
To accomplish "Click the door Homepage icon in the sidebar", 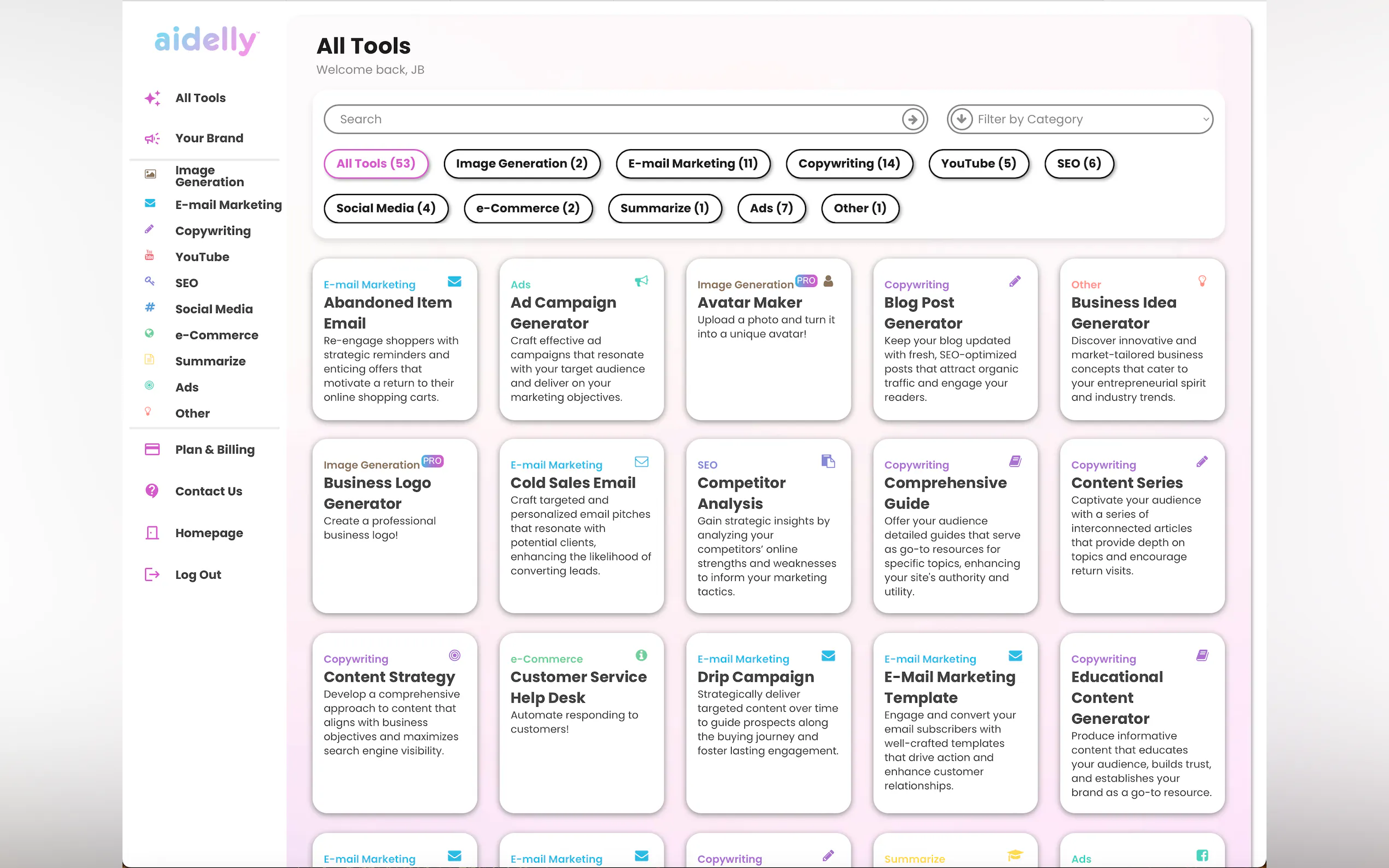I will [152, 533].
